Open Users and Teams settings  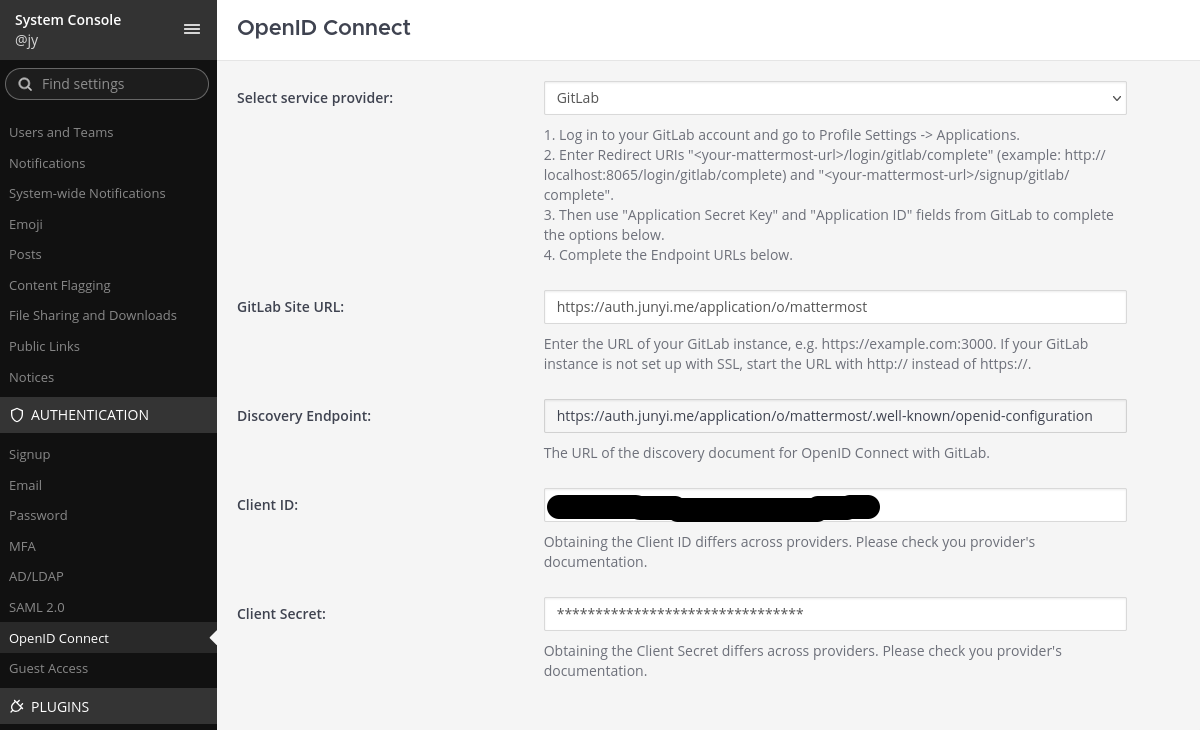(x=61, y=132)
